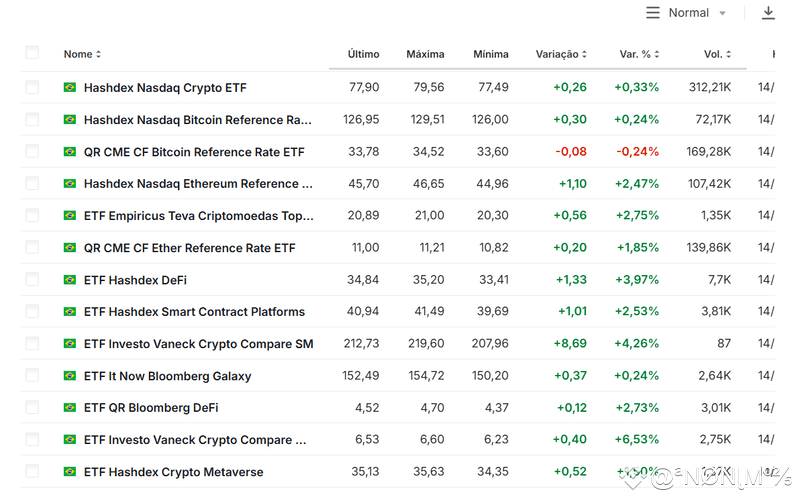Sort the table by Nome column
This screenshot has height=499, width=800.
coord(82,54)
